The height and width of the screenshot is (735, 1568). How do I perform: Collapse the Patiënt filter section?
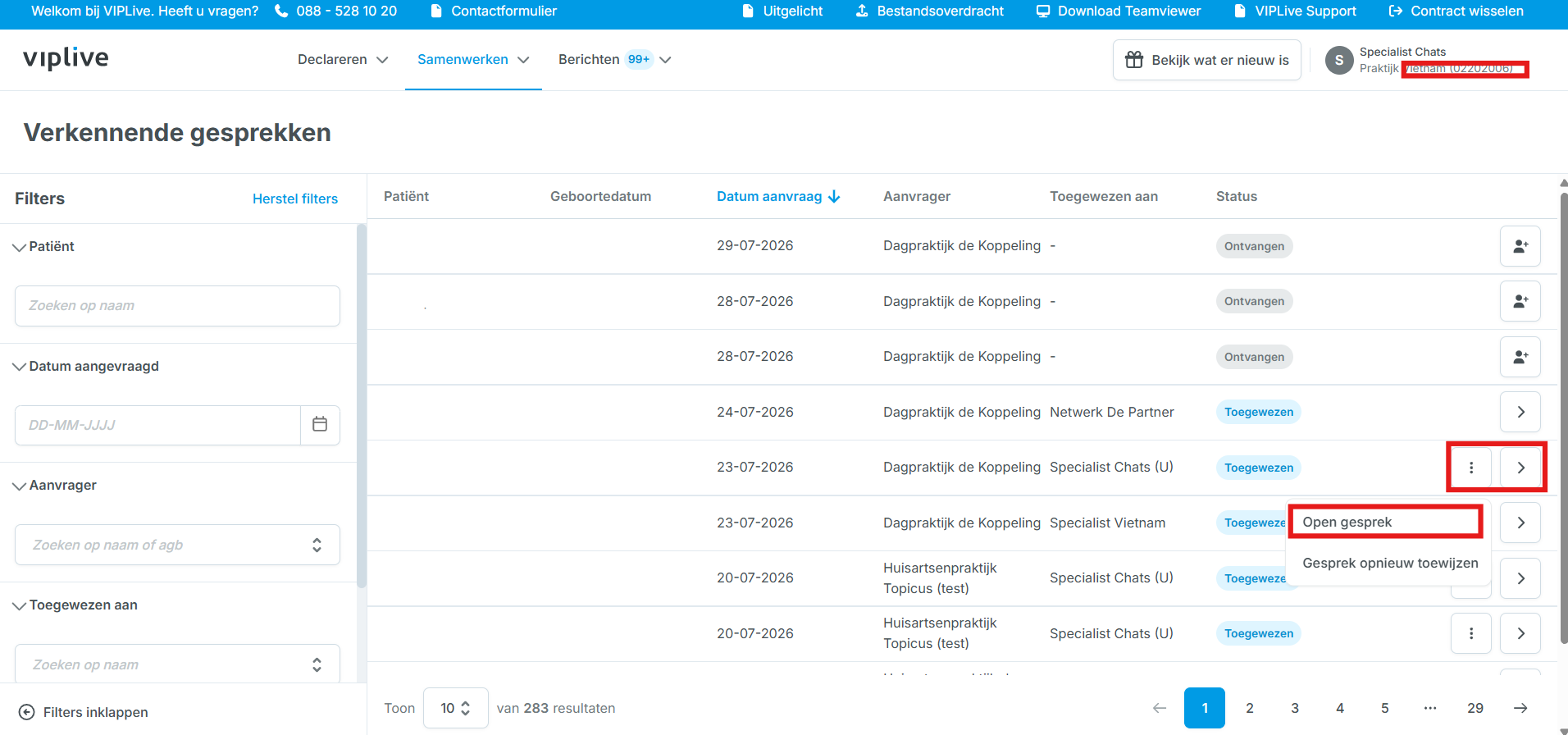[x=44, y=246]
